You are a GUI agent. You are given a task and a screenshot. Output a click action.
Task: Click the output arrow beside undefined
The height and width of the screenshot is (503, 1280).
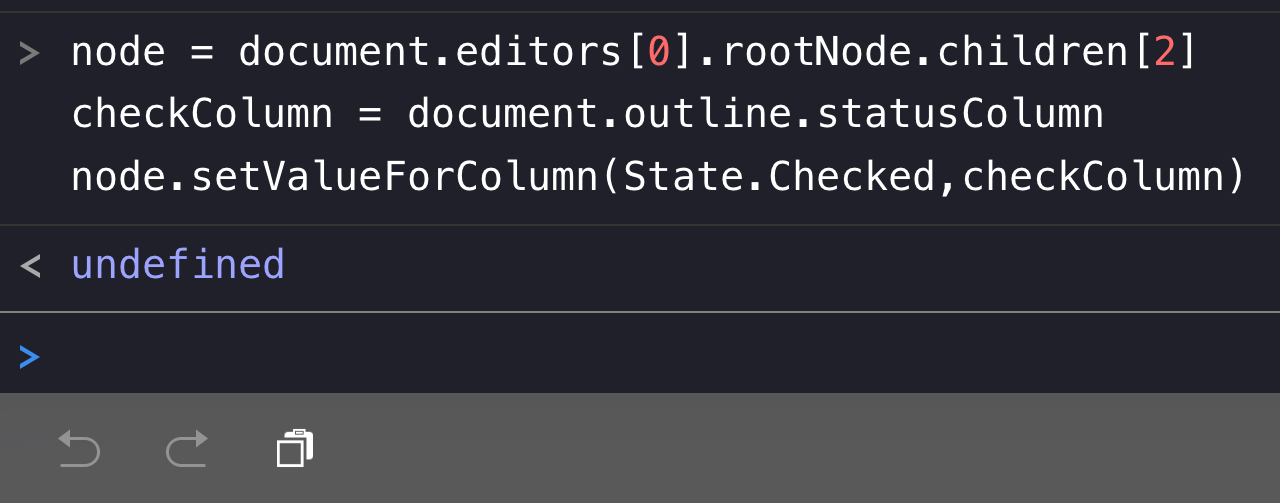coord(30,266)
